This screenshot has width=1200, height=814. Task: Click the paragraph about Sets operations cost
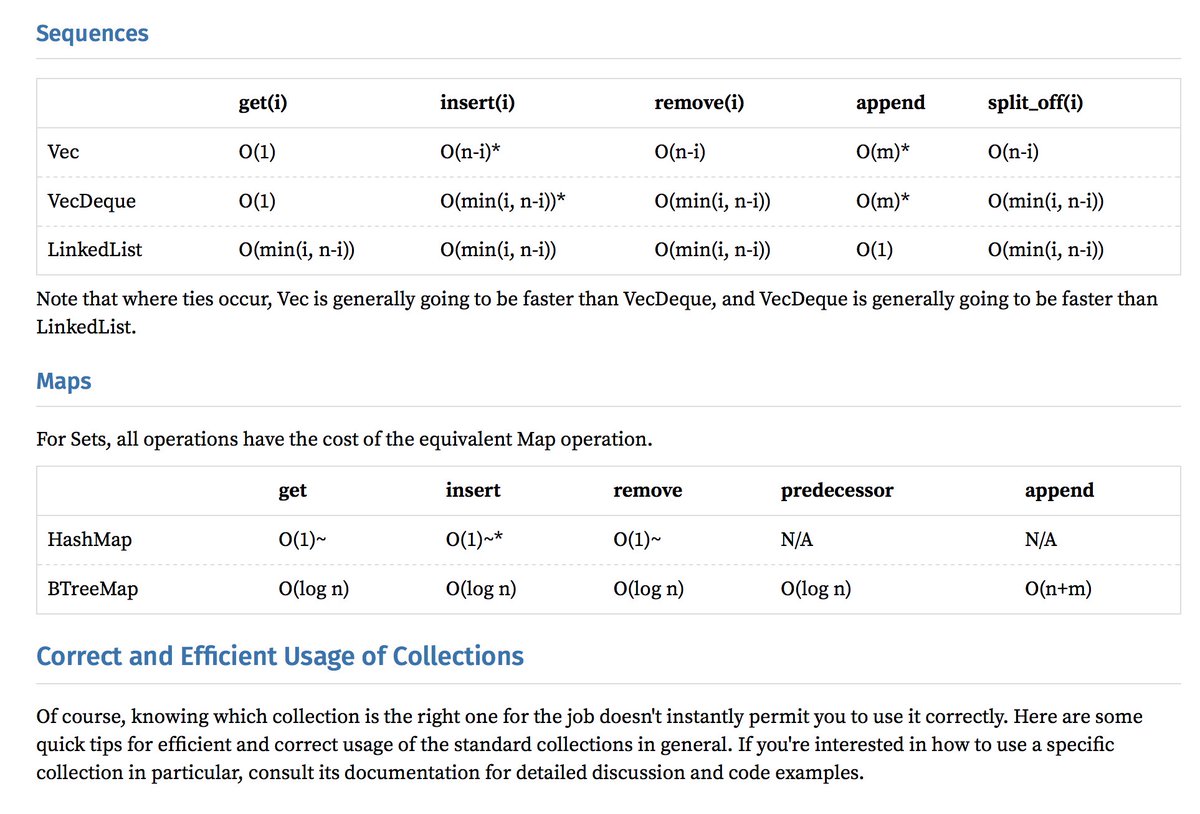click(x=344, y=439)
